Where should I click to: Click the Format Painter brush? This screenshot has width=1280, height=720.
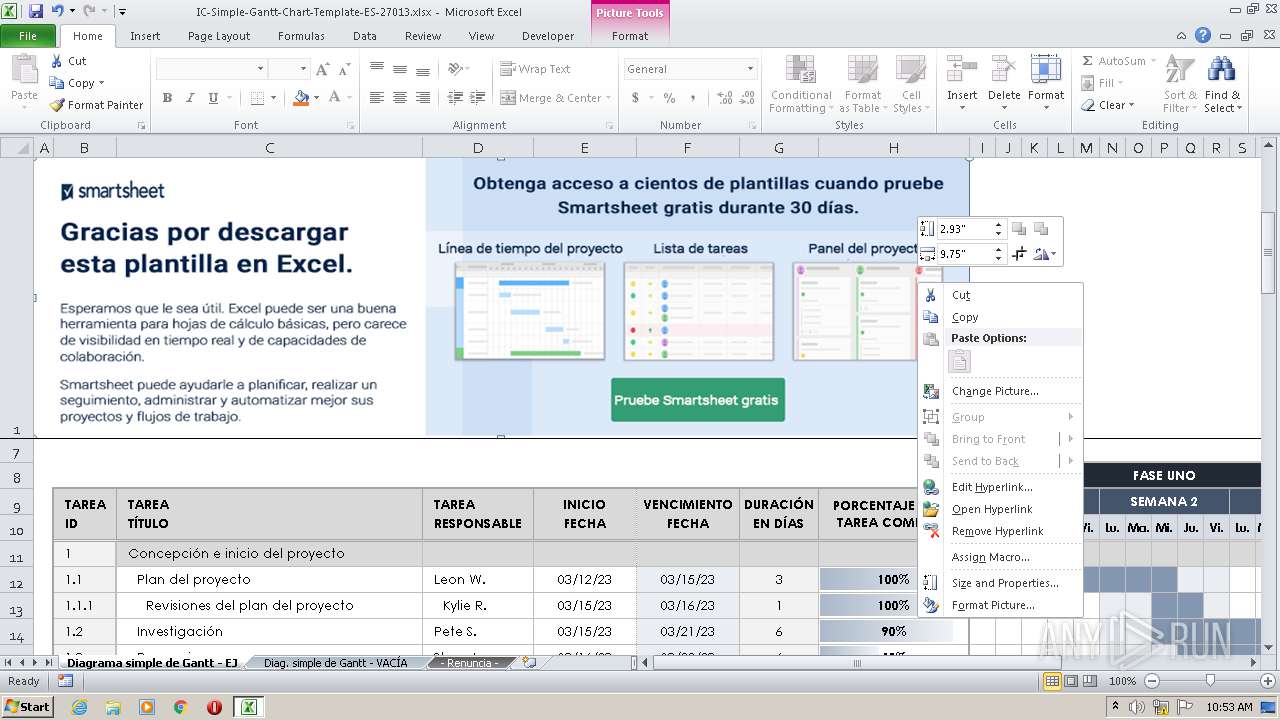[x=57, y=105]
